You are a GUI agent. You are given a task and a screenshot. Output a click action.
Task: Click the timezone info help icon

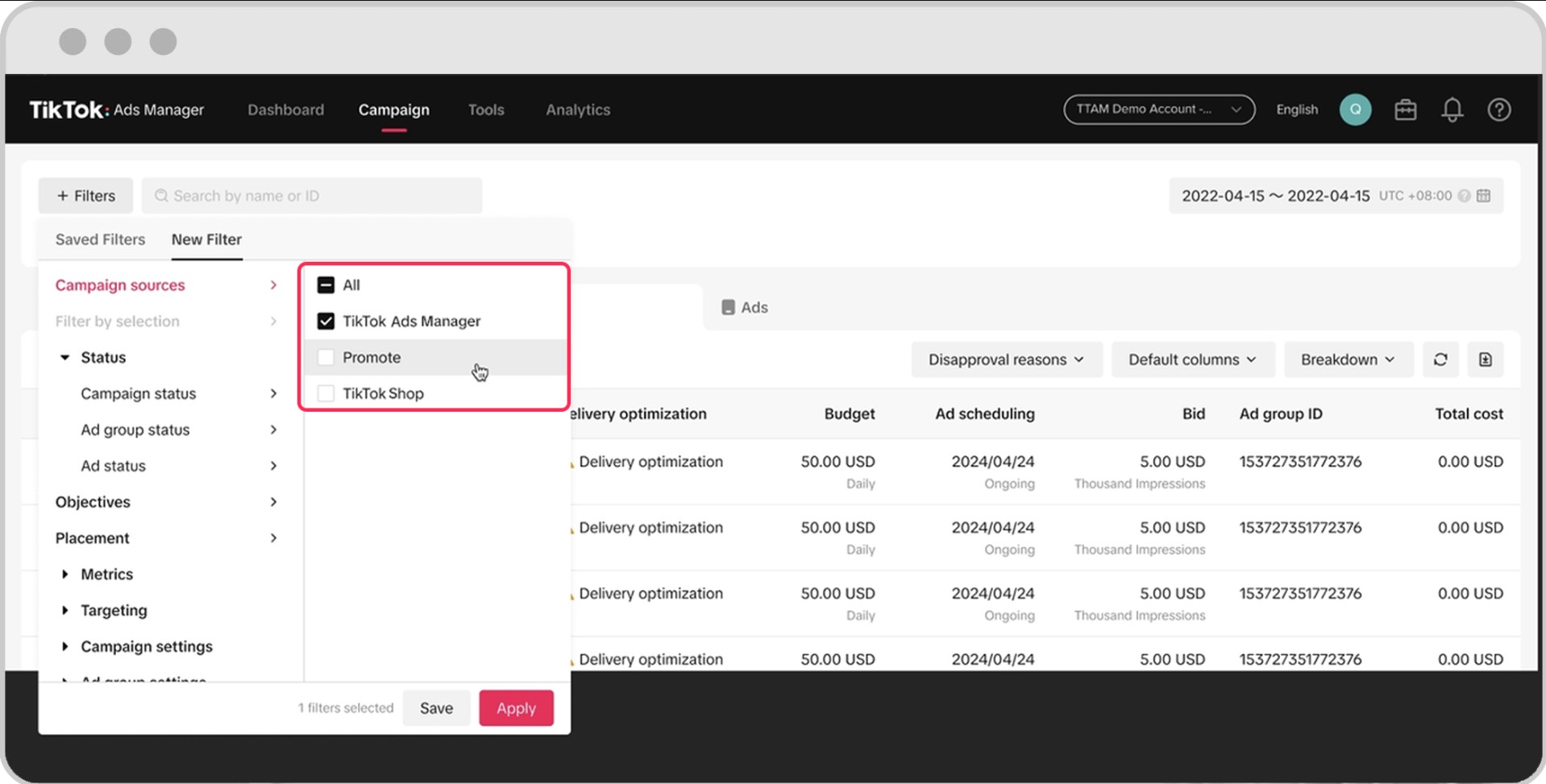point(1464,196)
